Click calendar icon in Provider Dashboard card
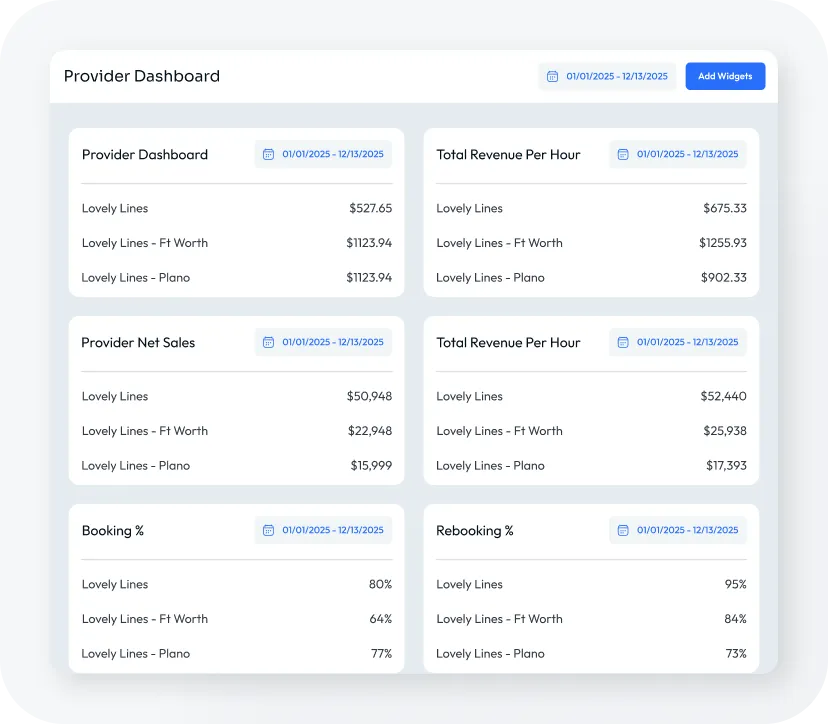 268,154
